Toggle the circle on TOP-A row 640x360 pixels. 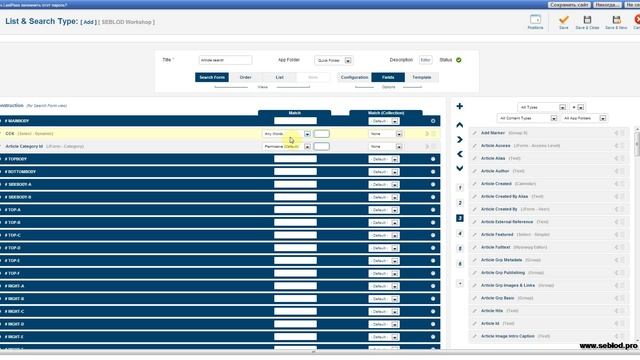coord(433,210)
